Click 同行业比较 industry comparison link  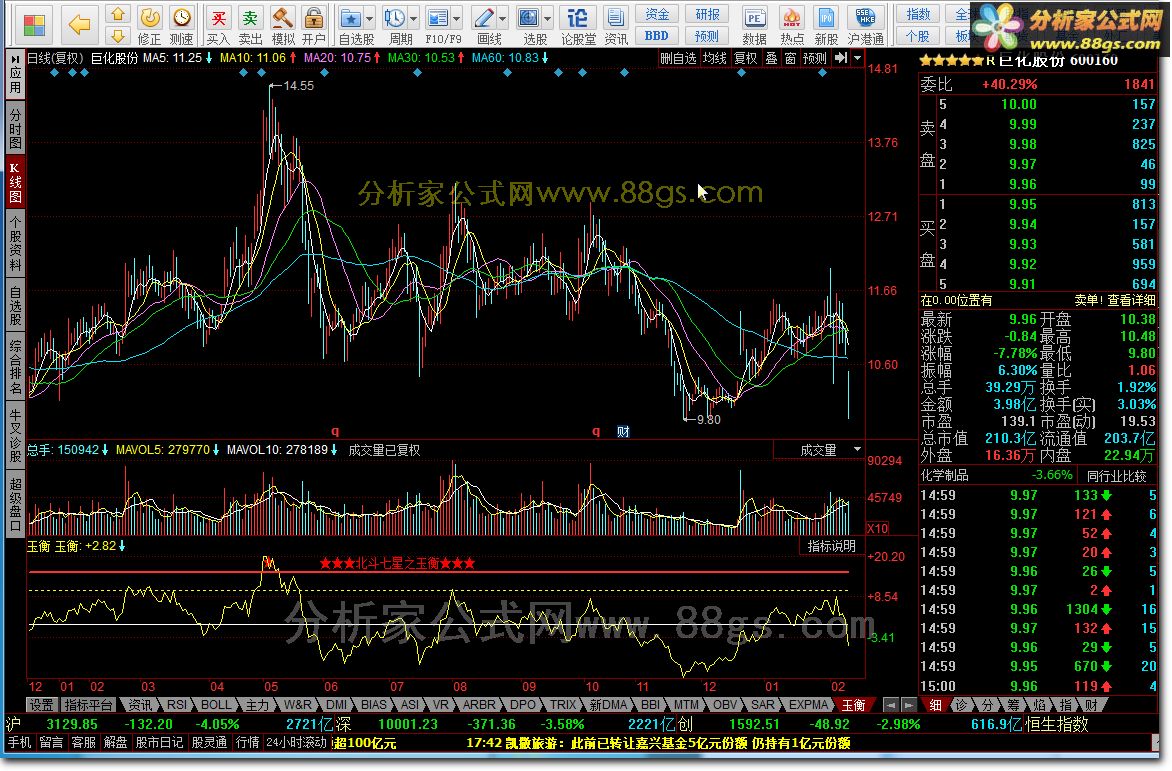(x=1116, y=476)
